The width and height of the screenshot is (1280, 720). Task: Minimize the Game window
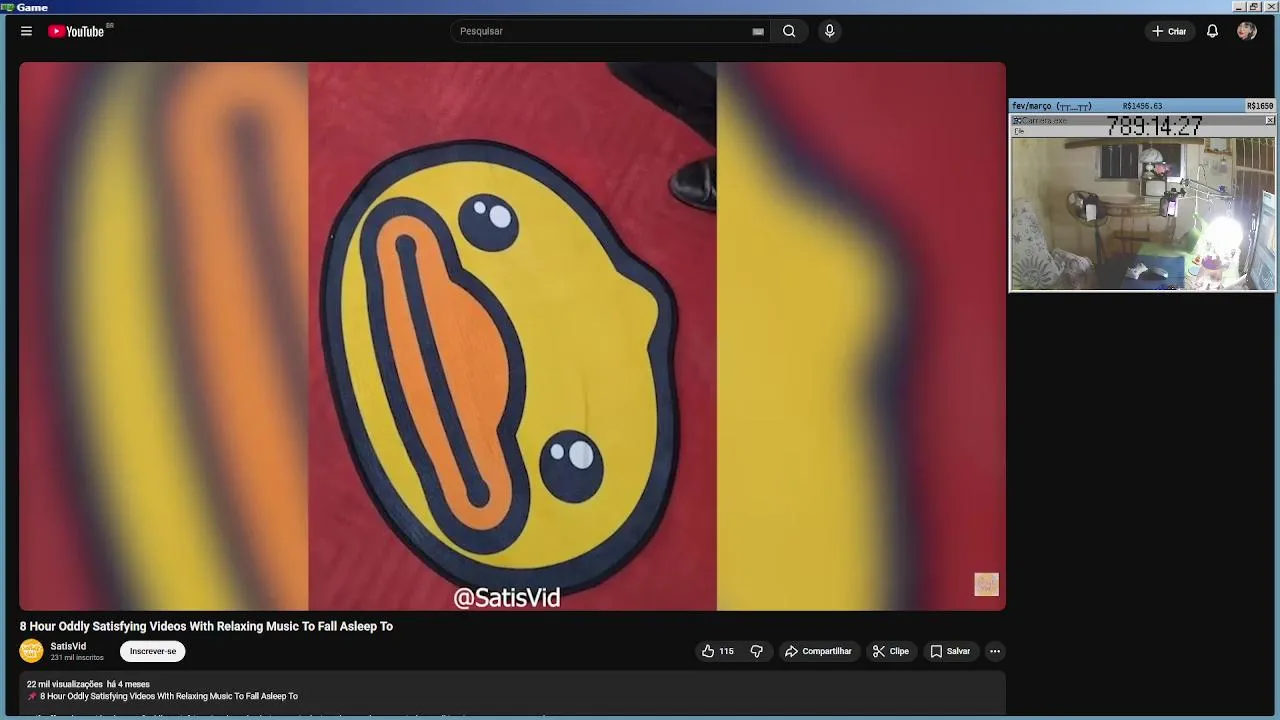click(1239, 7)
